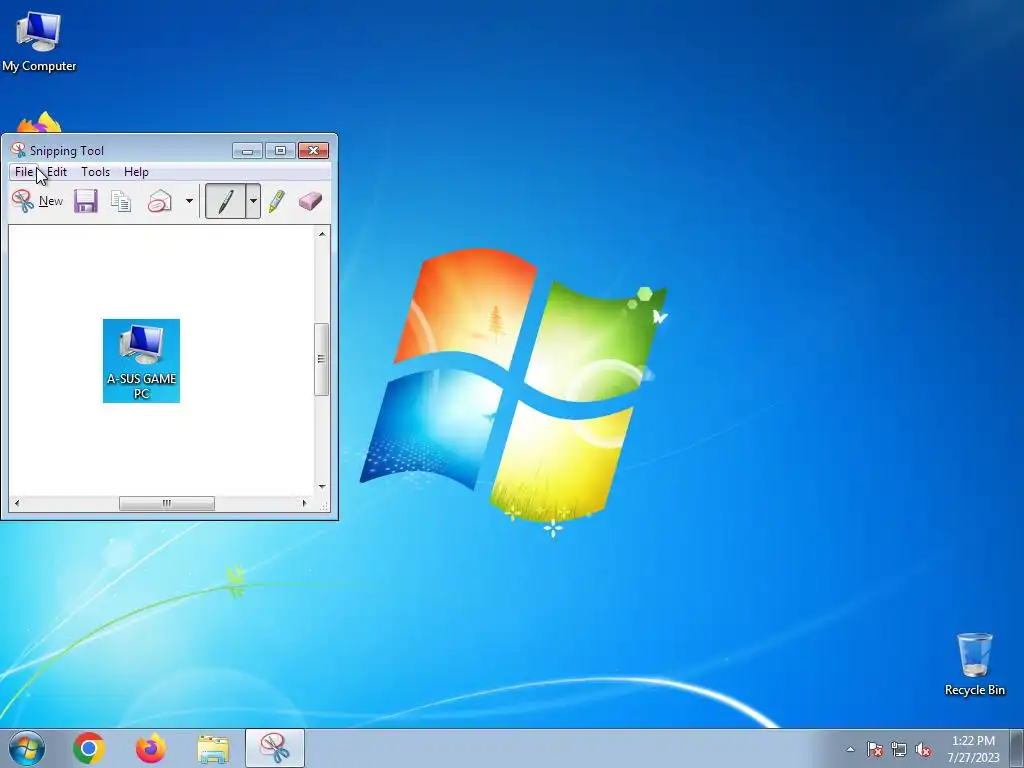Click the vertical scrollbar up arrow
This screenshot has width=1024, height=768.
321,234
